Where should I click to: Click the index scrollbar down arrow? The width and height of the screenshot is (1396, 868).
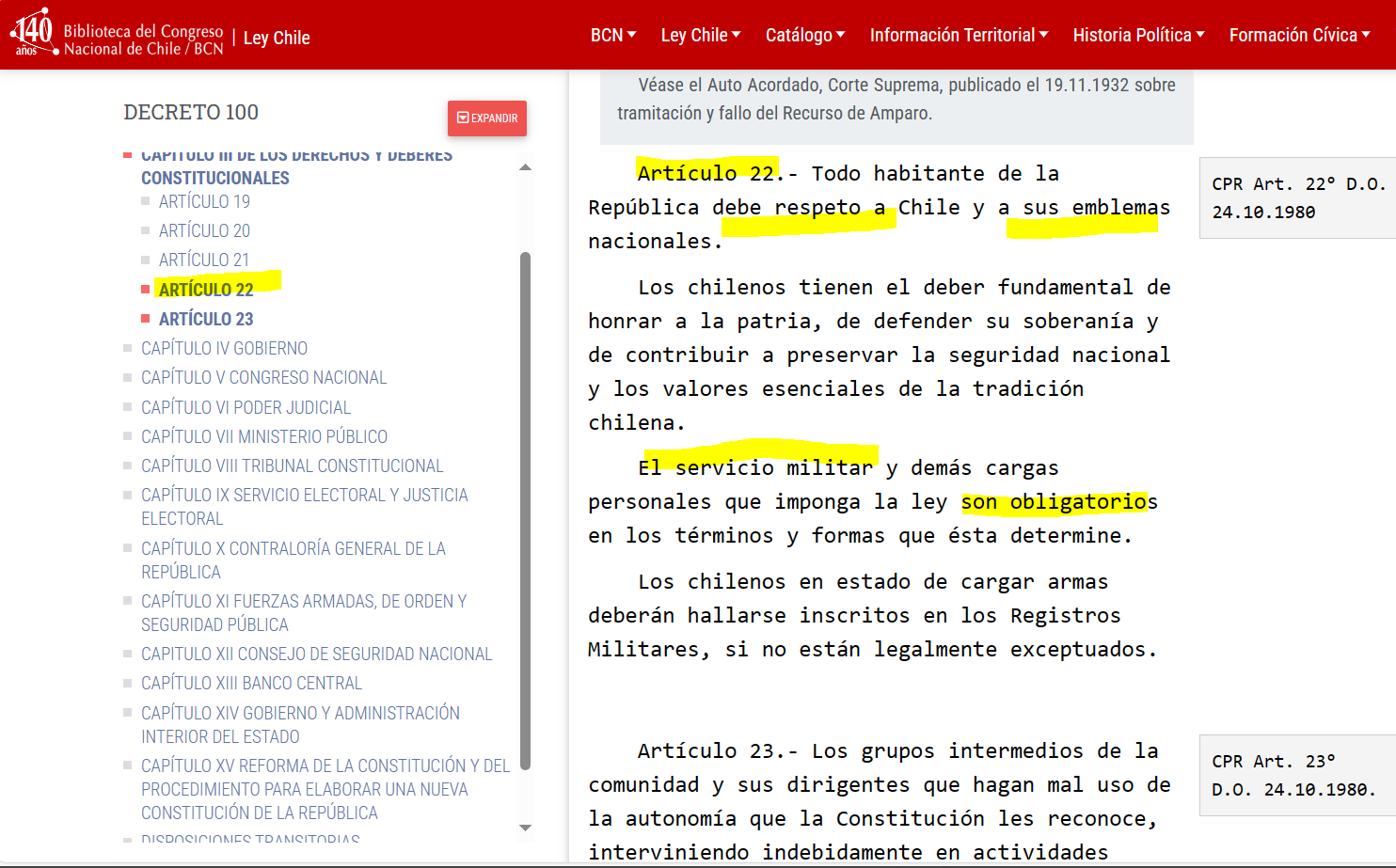coord(525,828)
